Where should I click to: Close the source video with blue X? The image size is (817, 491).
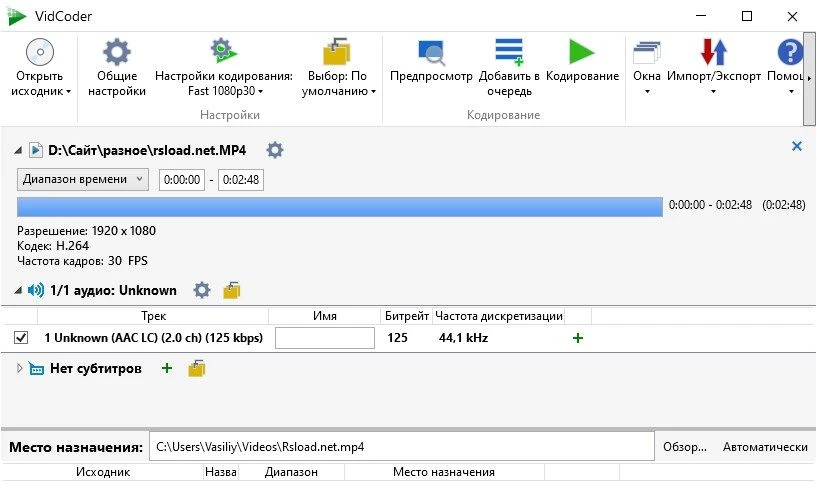tap(797, 146)
